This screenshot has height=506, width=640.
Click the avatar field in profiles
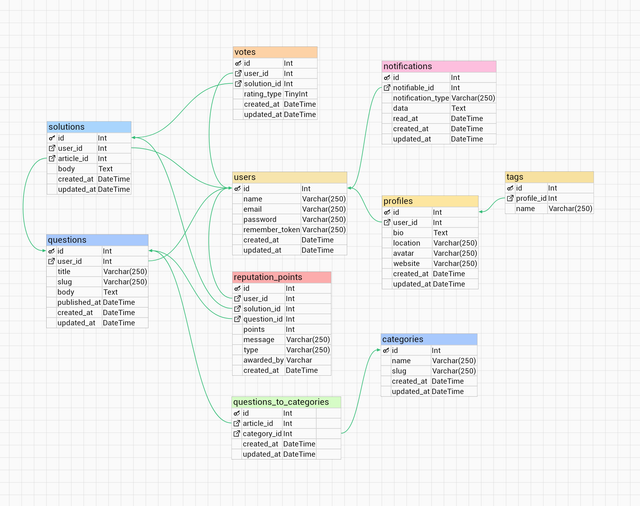tap(430, 253)
